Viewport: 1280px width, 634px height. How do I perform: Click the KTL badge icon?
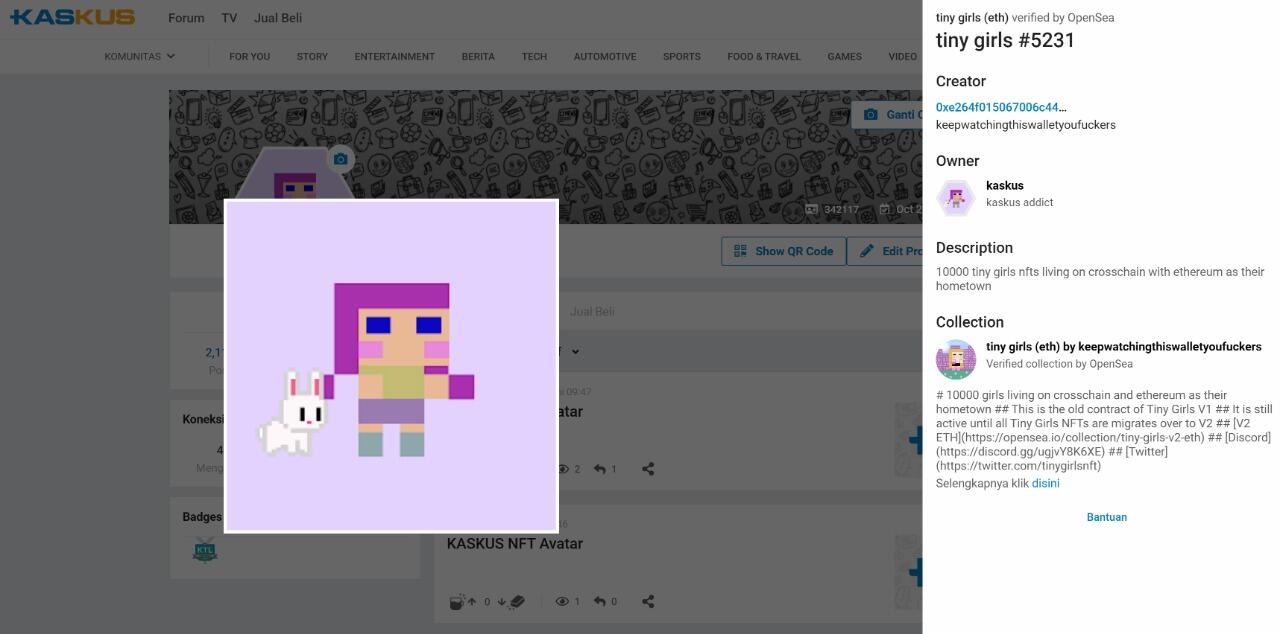[x=205, y=550]
